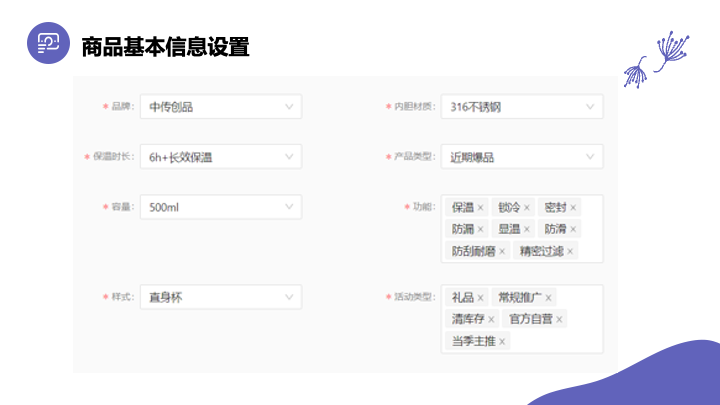The width and height of the screenshot is (720, 405).
Task: Click the purple circular header icon
Action: [48, 43]
